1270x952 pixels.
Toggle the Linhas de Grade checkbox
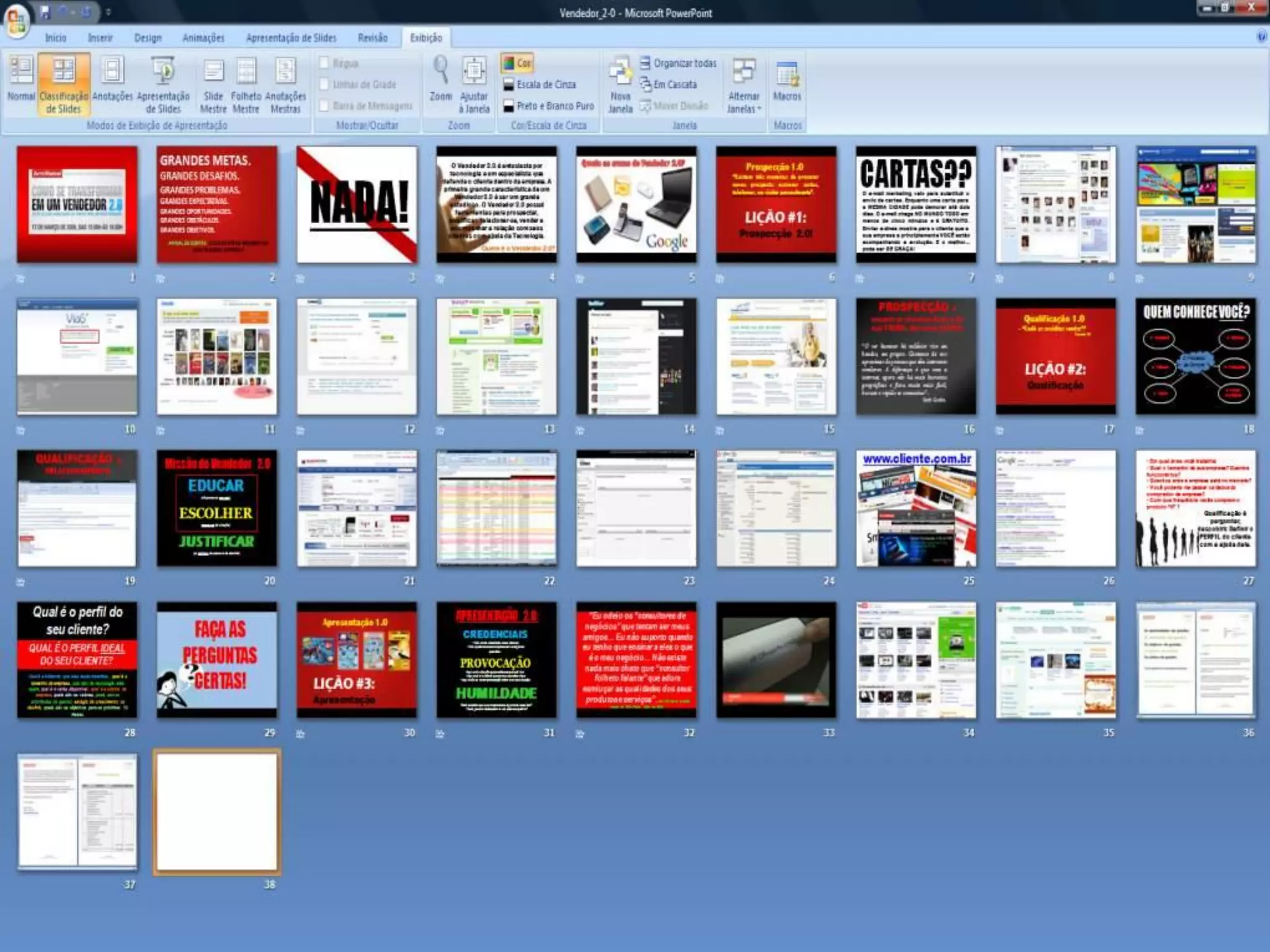[x=324, y=84]
